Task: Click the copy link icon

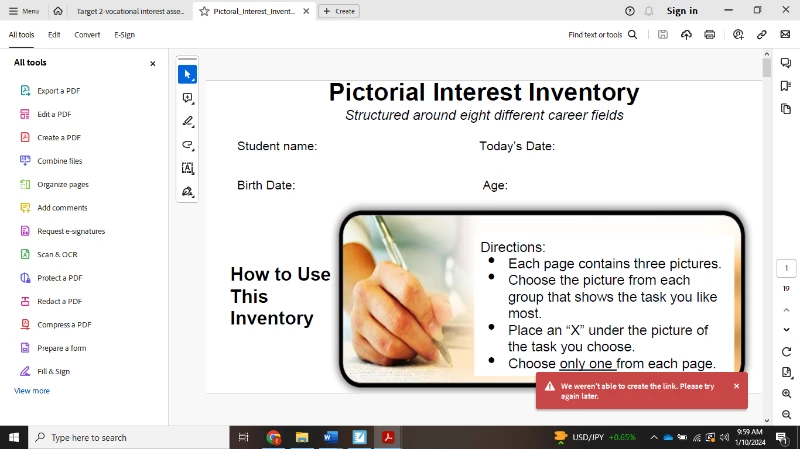Action: [x=762, y=35]
